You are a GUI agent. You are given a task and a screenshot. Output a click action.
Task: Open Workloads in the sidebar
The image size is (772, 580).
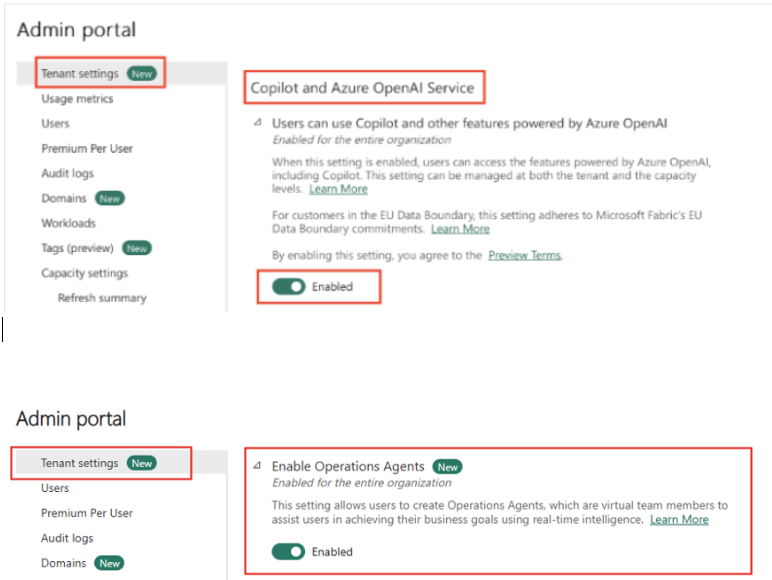point(68,223)
